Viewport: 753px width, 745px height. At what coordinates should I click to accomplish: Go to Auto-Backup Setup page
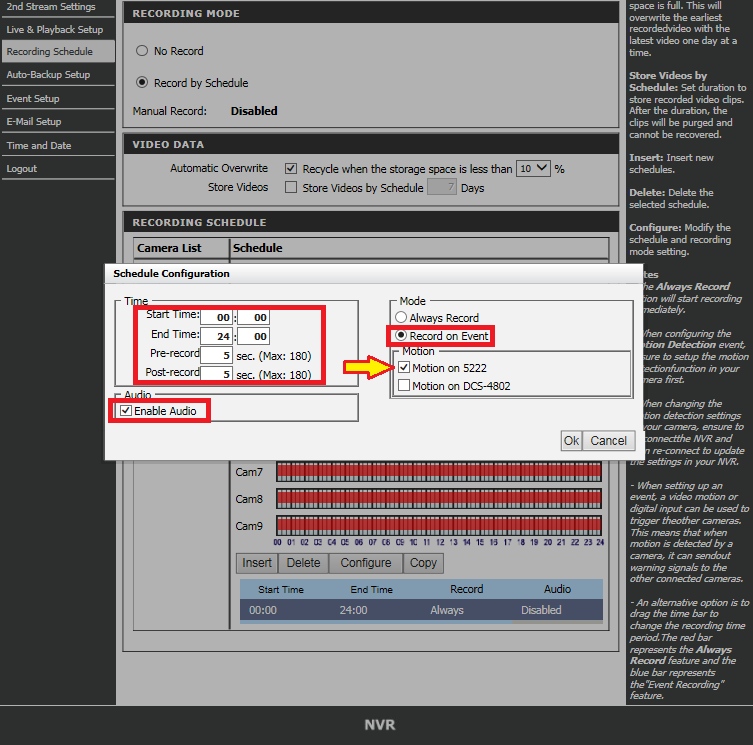coord(48,75)
